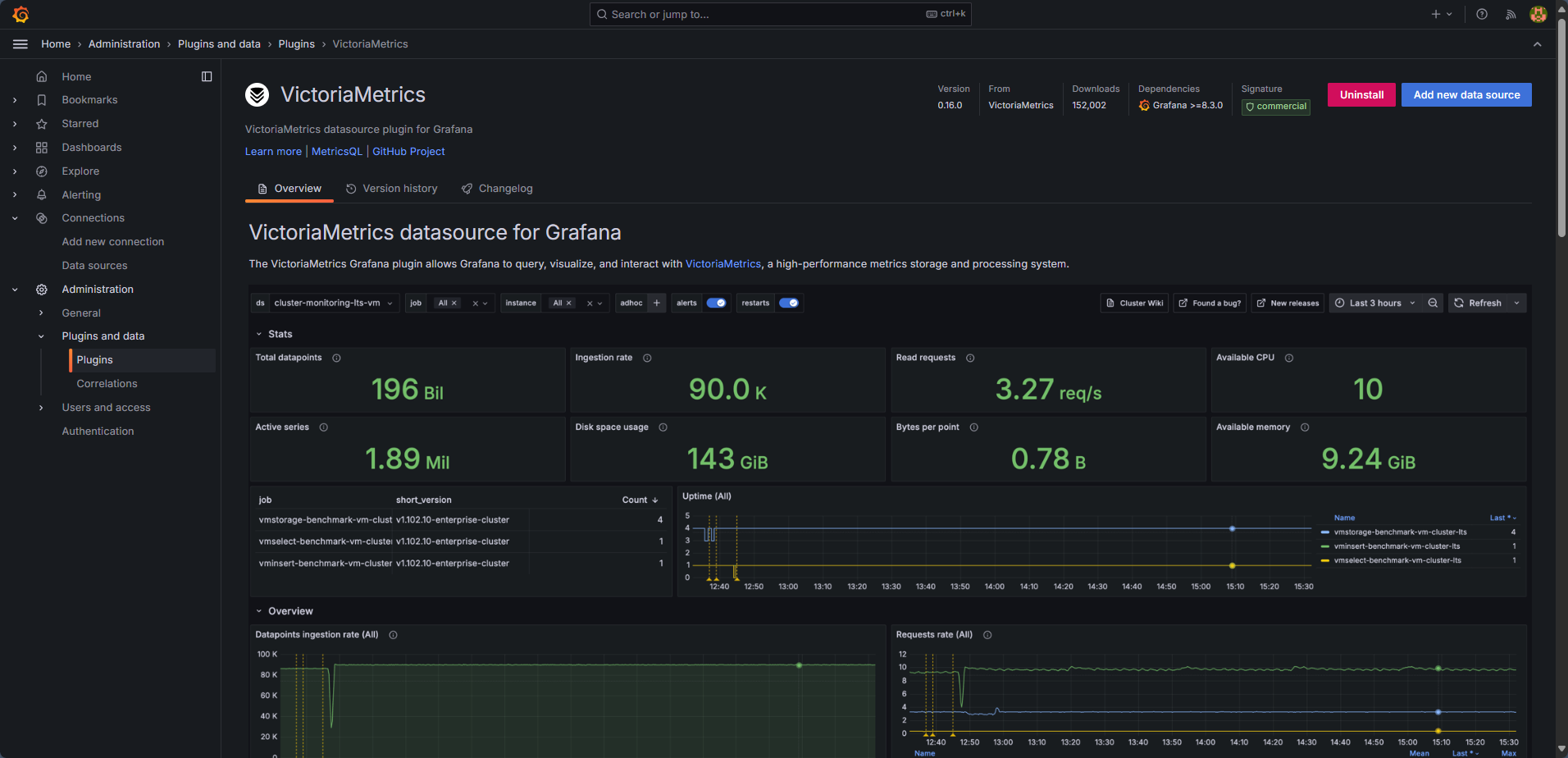Click the vmstorage-benchmark series color swatch in Uptime legend
Image resolution: width=1568 pixels, height=758 pixels.
[1326, 532]
